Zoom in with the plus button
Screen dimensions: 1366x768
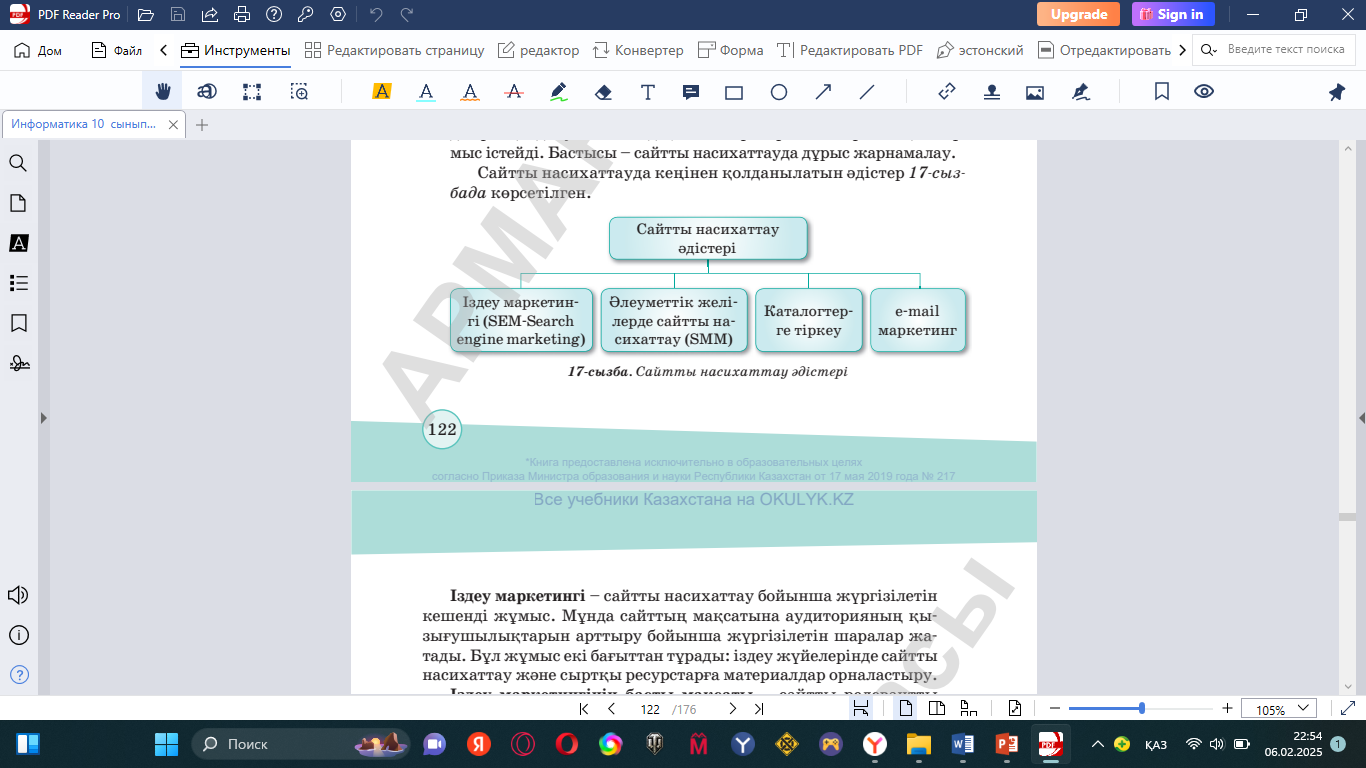(x=1227, y=709)
